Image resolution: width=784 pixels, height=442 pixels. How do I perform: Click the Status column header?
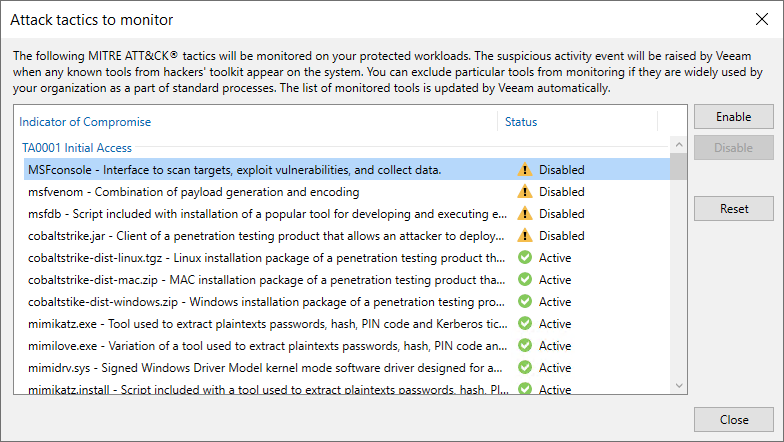pyautogui.click(x=521, y=122)
